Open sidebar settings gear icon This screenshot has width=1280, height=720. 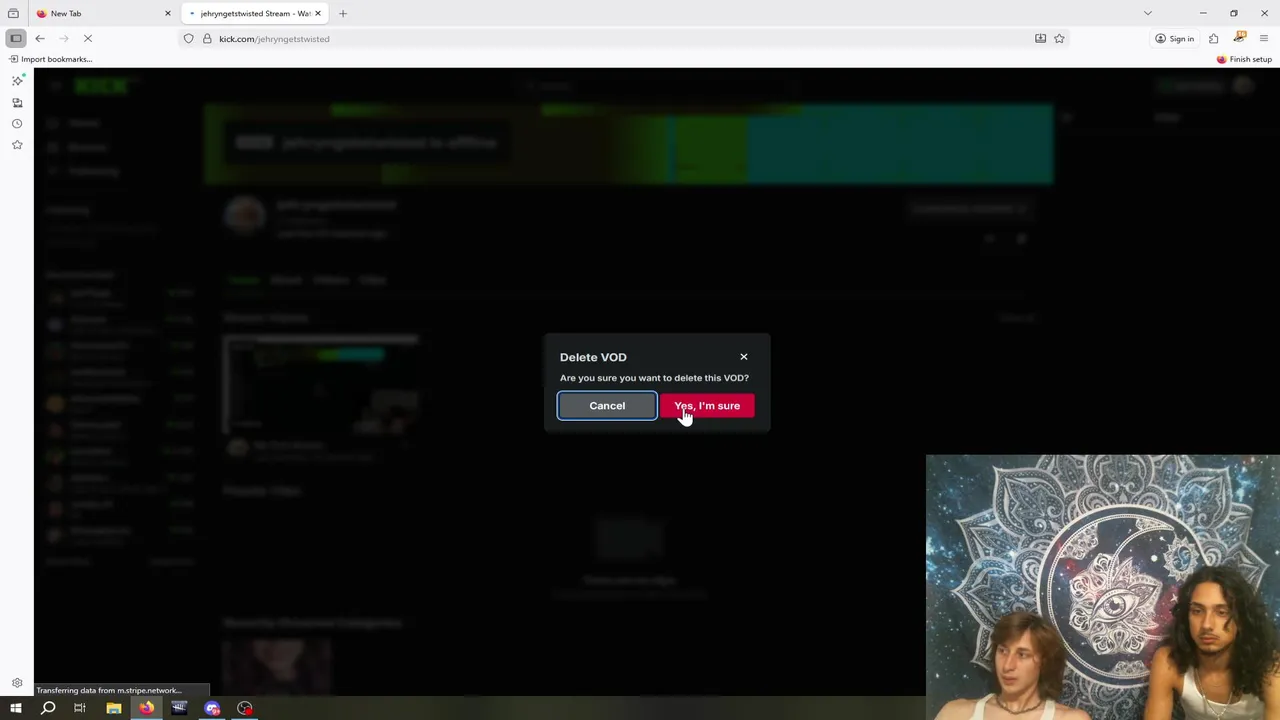[17, 683]
